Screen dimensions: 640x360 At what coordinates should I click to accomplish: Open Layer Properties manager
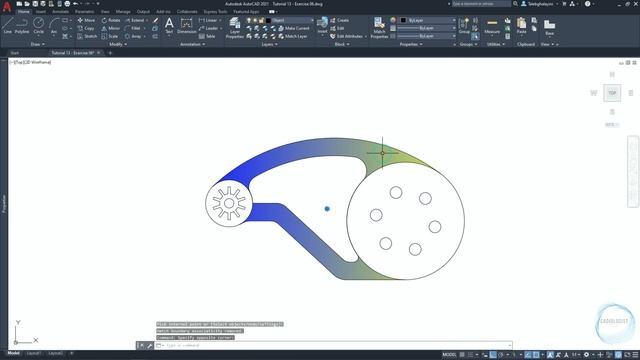(235, 28)
